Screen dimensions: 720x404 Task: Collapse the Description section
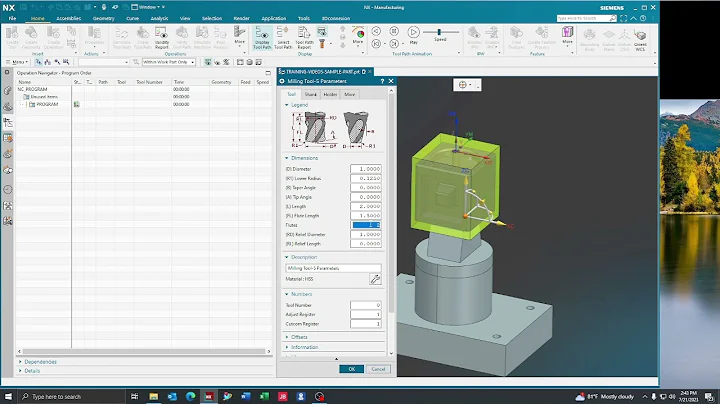(x=287, y=257)
